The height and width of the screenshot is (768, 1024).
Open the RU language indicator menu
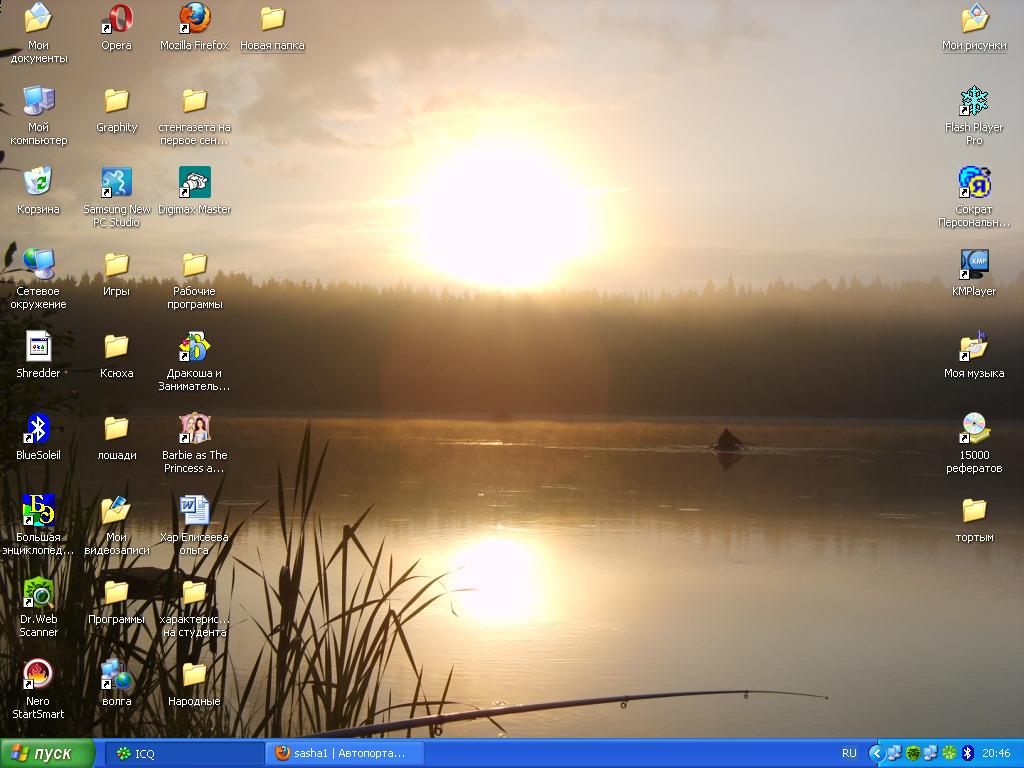pos(849,753)
